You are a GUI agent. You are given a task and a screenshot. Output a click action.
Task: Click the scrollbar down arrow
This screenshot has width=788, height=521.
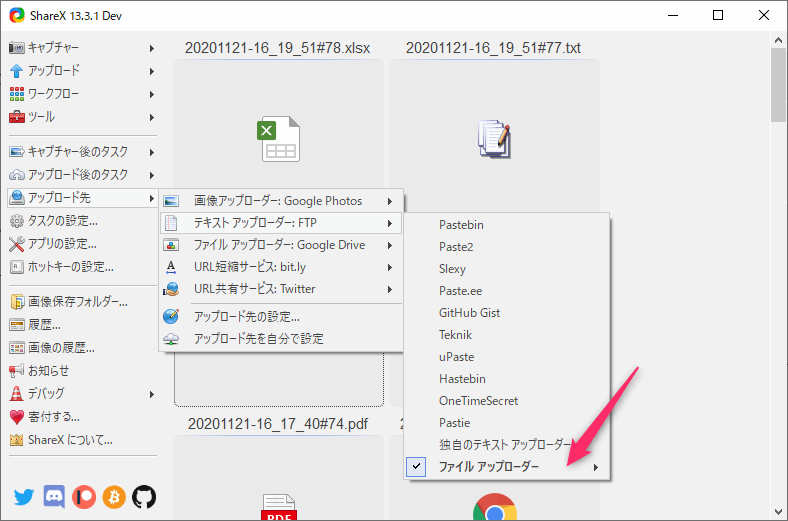coord(778,512)
